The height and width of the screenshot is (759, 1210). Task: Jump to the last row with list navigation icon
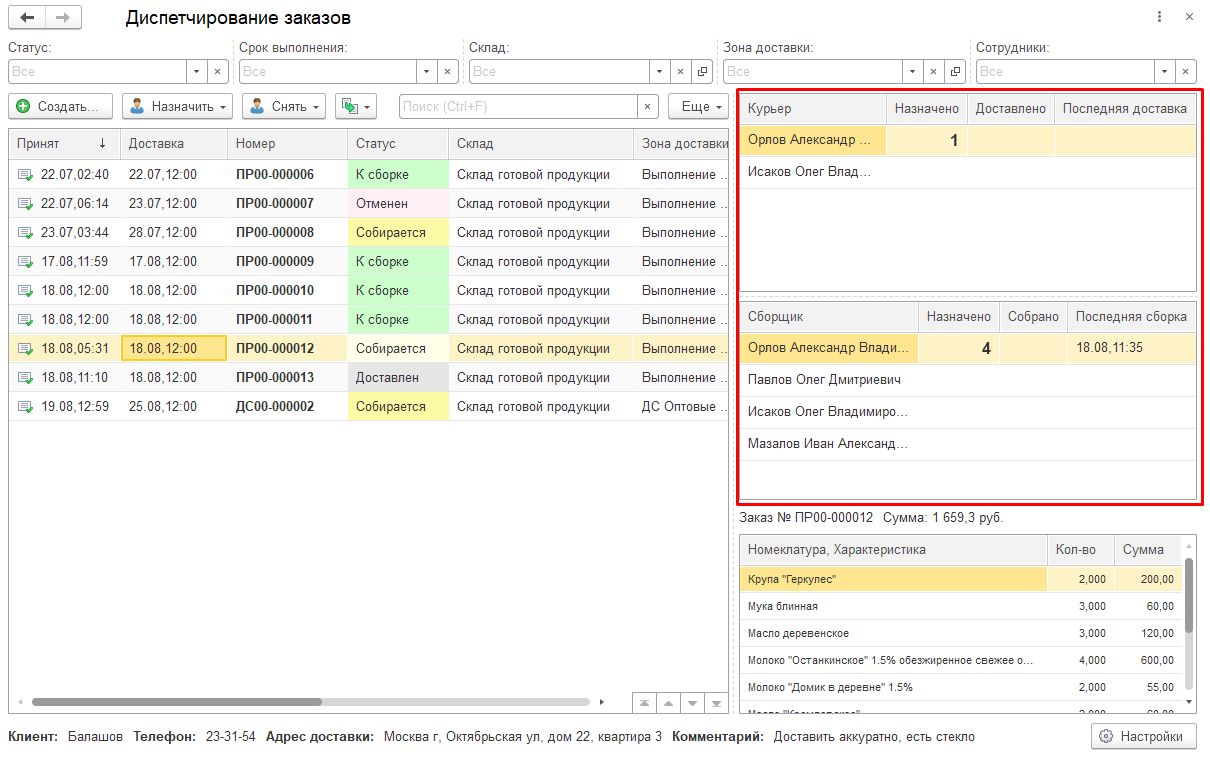pos(716,703)
